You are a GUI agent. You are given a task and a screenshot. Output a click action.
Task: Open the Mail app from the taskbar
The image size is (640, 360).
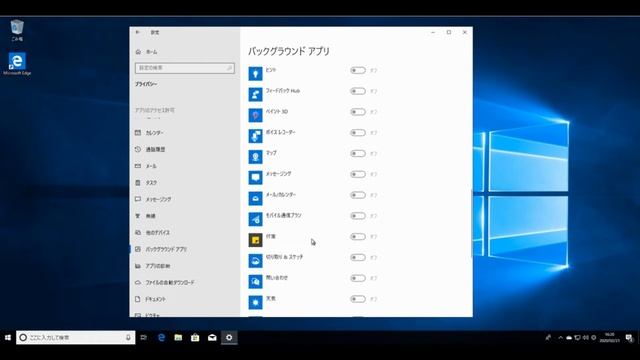tap(212, 338)
